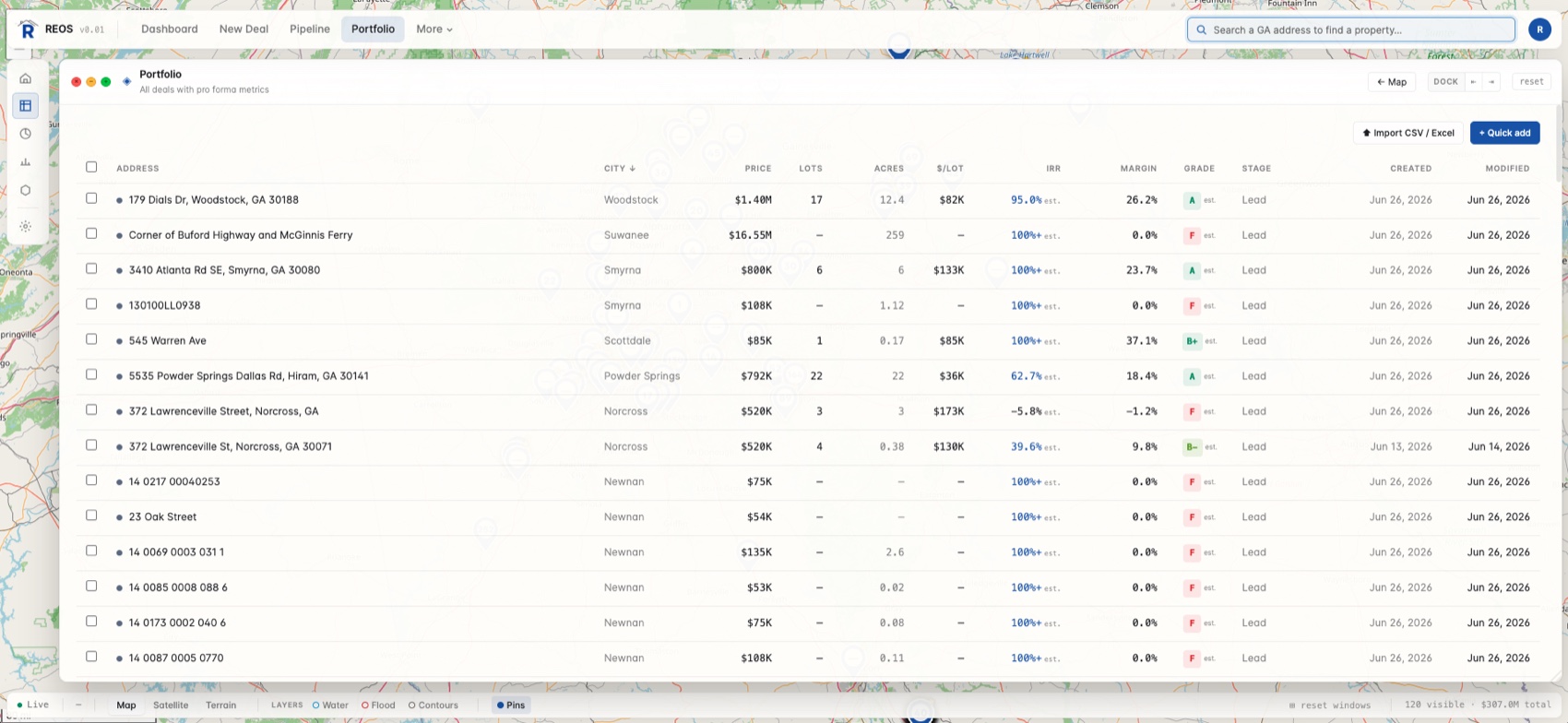Screen dimensions: 1568x723
Task: Switch base map to Satellite
Action: 171,705
